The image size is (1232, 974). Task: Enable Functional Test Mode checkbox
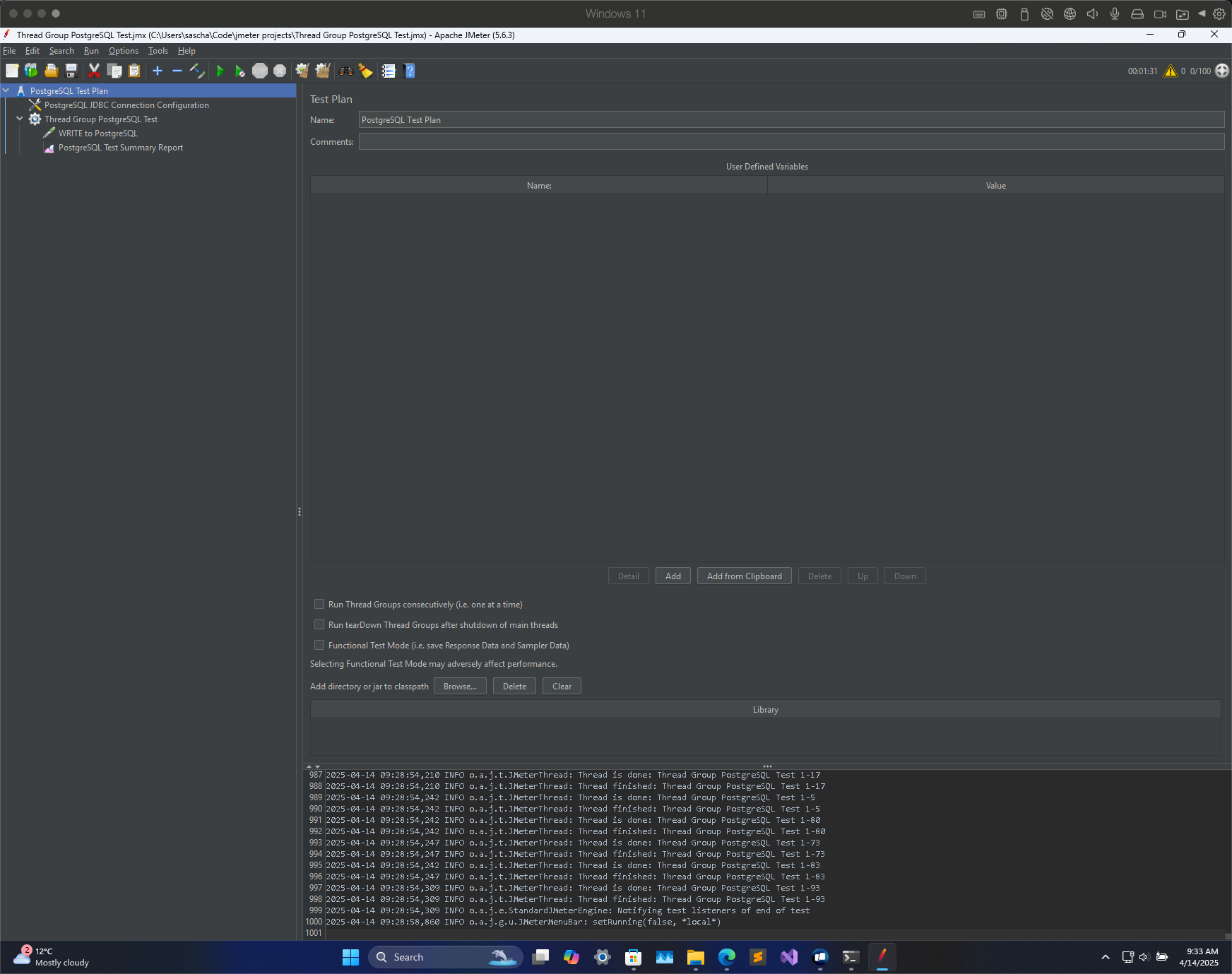319,645
